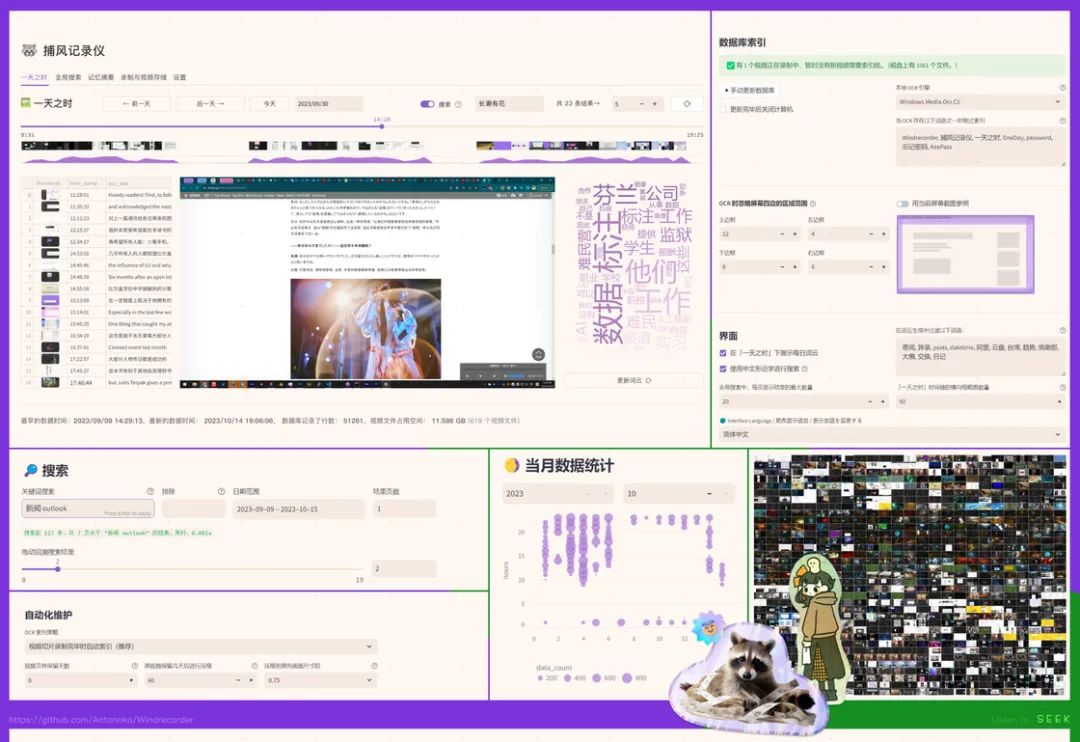
Task: Click the day search field containing 长濑有花
Action: coord(510,104)
